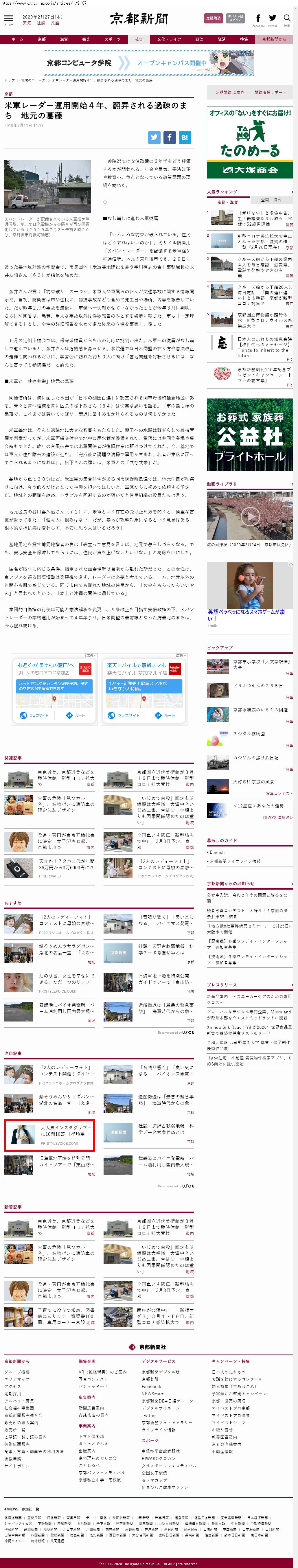
Task: Expand the 暮らしのガイド section arrow
Action: pos(291,841)
